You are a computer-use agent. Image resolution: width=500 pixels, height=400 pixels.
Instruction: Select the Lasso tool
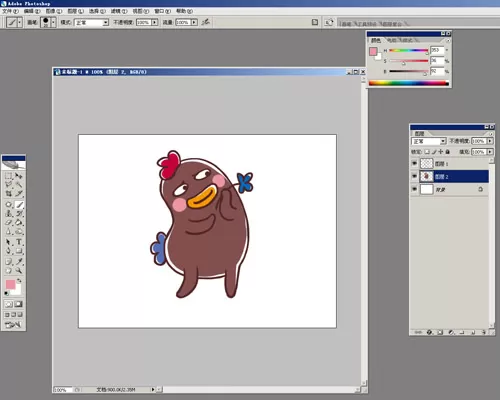(x=9, y=184)
